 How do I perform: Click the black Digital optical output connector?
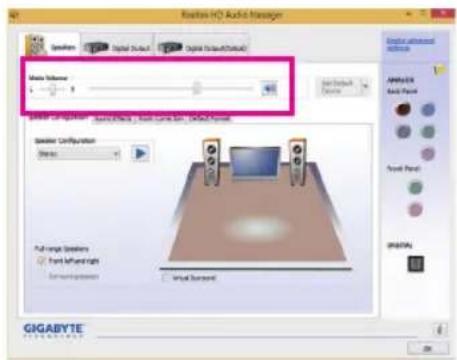coord(416,264)
